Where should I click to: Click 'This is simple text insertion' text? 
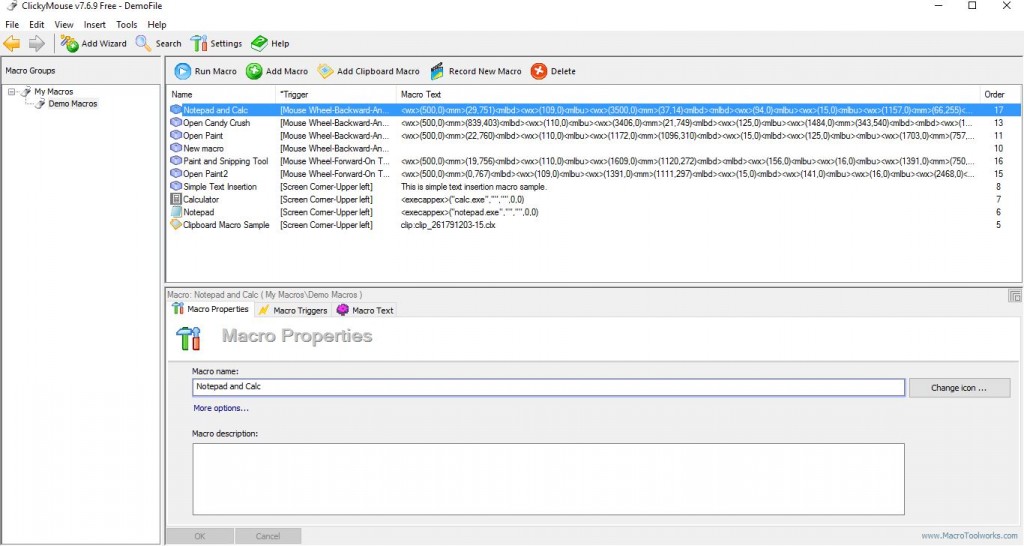coord(473,187)
